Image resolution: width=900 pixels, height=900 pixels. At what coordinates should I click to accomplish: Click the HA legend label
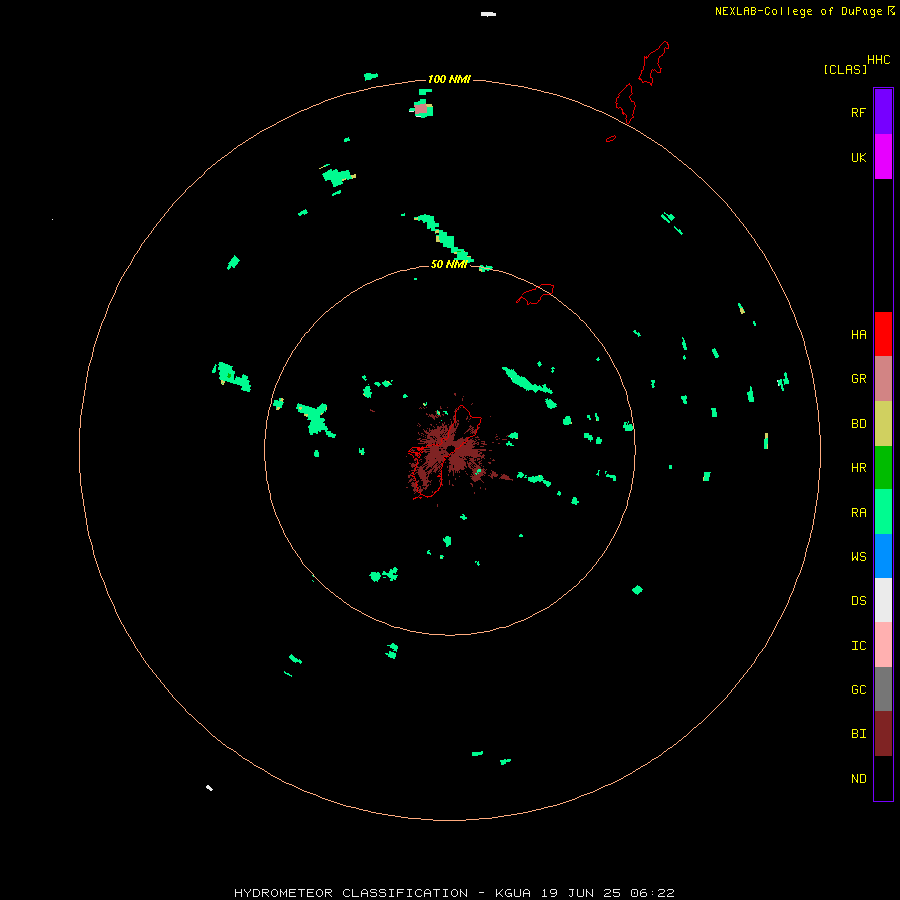click(x=858, y=335)
